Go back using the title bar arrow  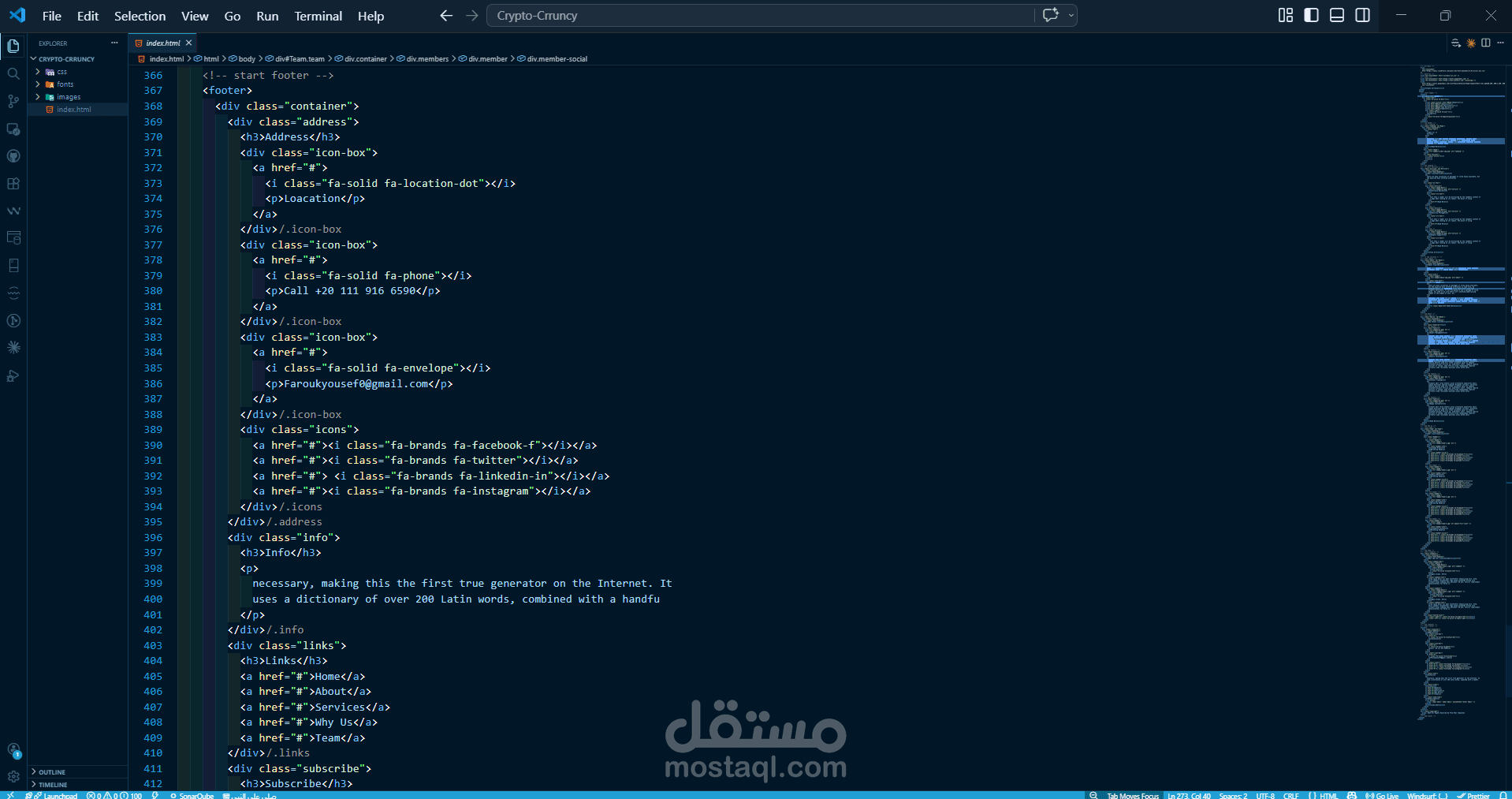(446, 16)
